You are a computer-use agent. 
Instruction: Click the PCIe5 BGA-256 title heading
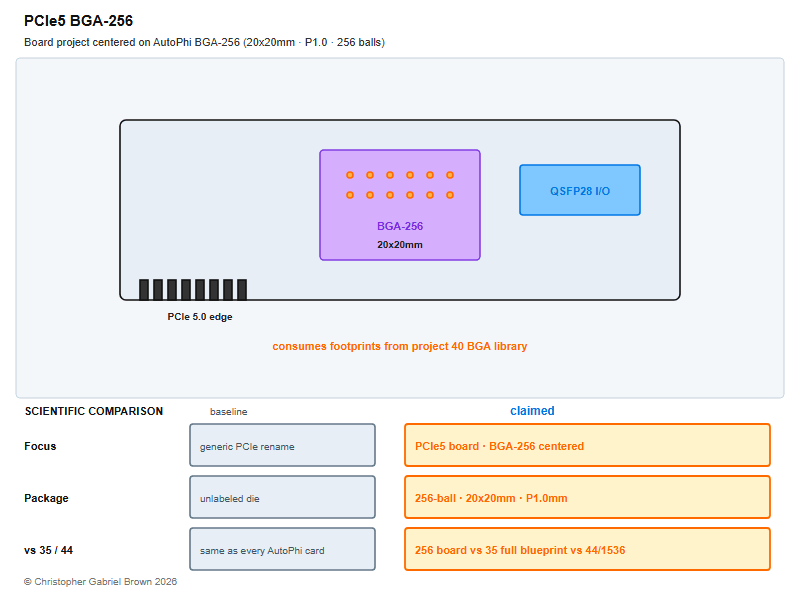(x=78, y=21)
